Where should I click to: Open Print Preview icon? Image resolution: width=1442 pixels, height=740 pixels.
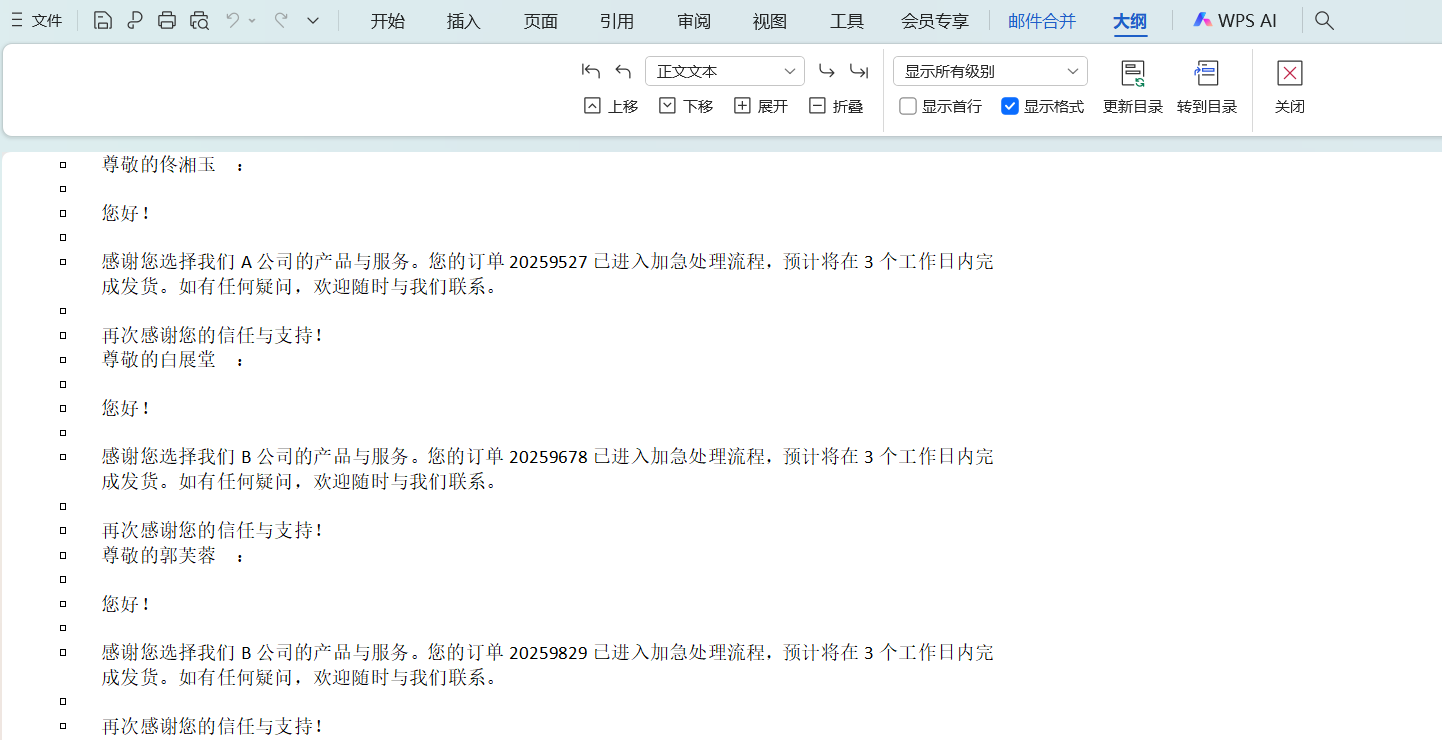(x=199, y=20)
